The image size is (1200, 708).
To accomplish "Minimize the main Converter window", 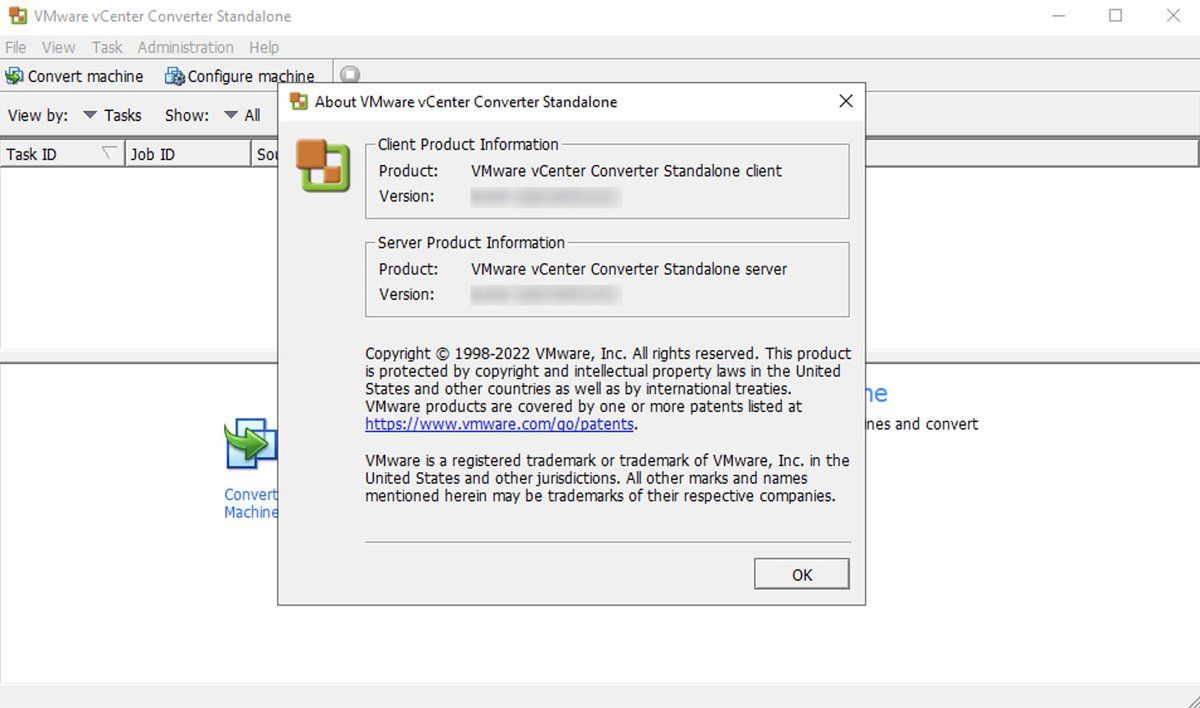I will (1060, 16).
